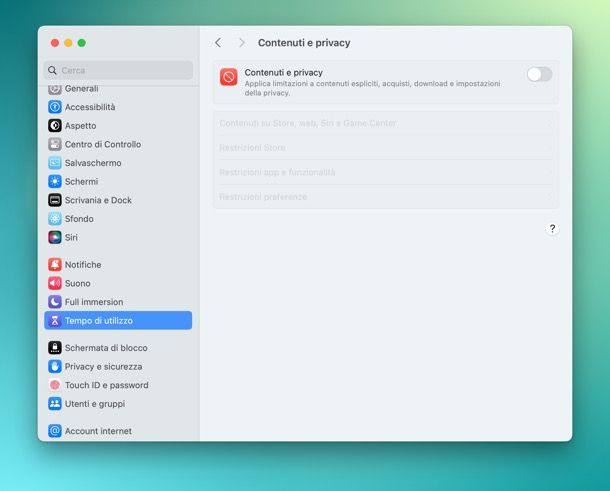Open the Restrizioni Store row
Viewport: 610px width, 491px height.
[x=386, y=148]
